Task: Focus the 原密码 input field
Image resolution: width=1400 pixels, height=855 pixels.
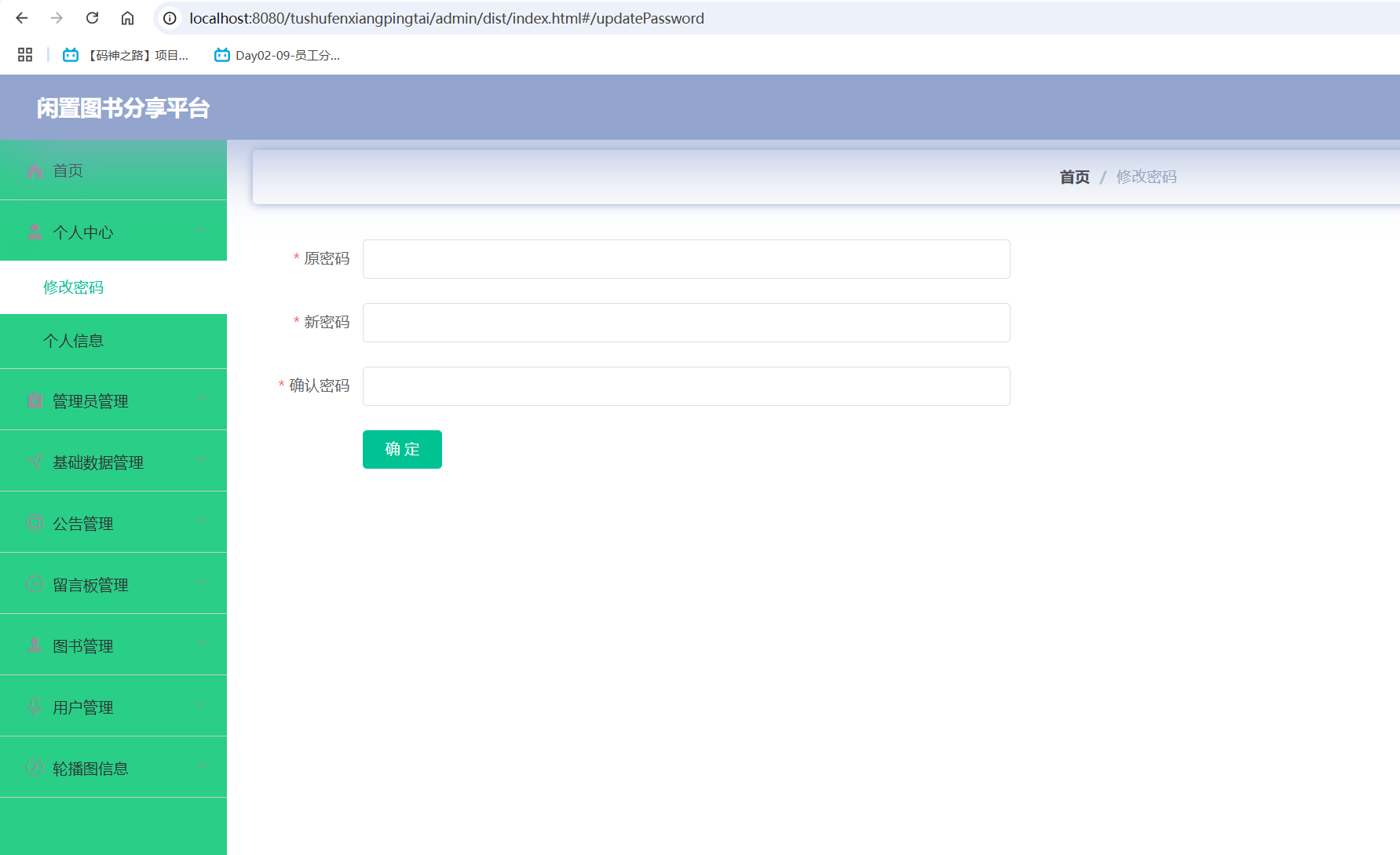Action: tap(686, 259)
